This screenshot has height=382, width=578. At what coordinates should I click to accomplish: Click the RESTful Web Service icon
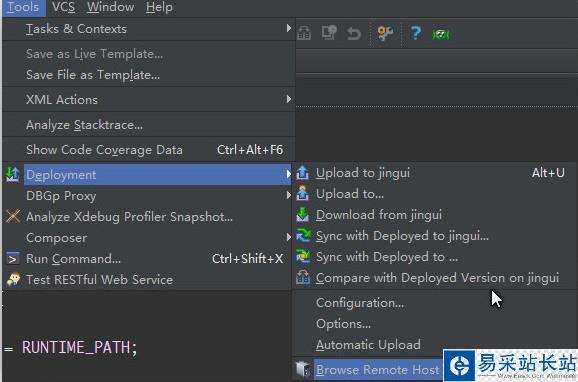(13, 279)
